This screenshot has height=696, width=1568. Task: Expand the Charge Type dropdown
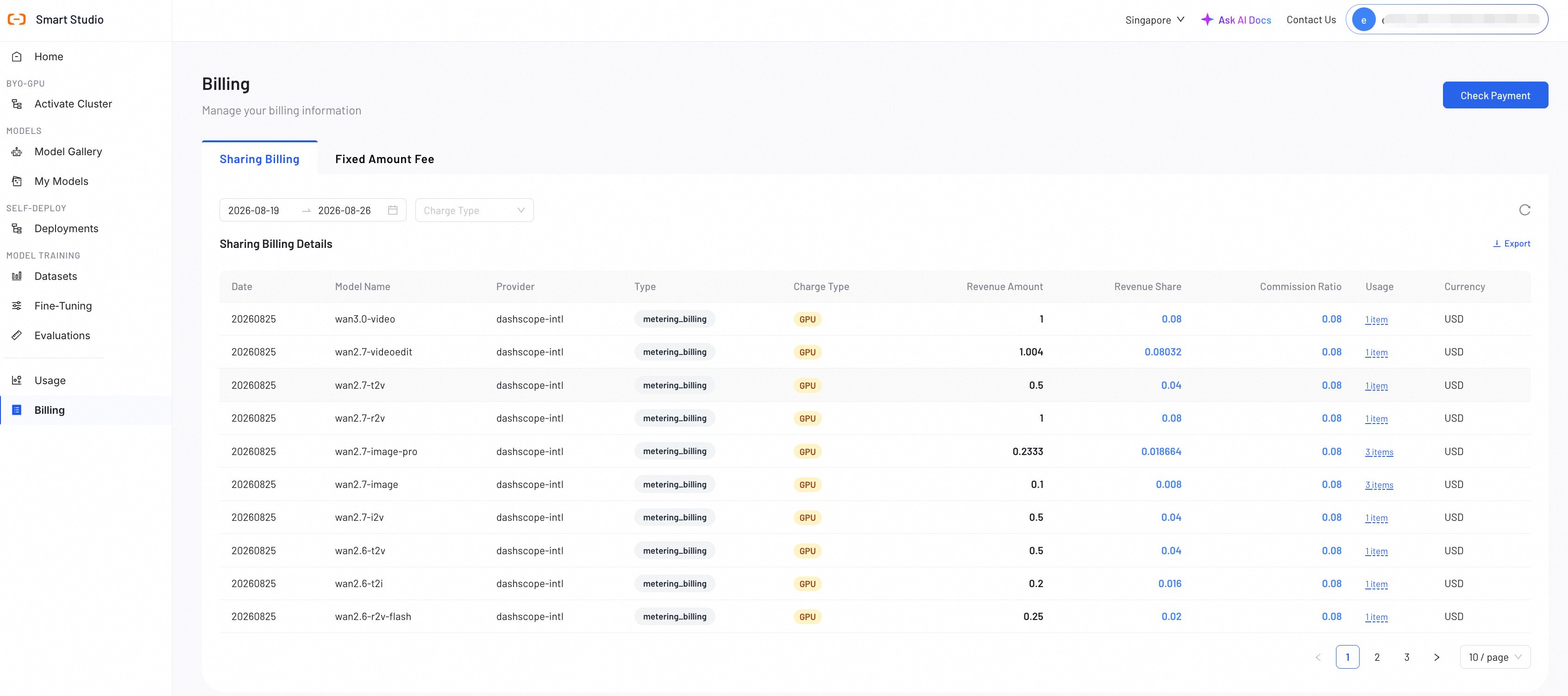pyautogui.click(x=474, y=210)
